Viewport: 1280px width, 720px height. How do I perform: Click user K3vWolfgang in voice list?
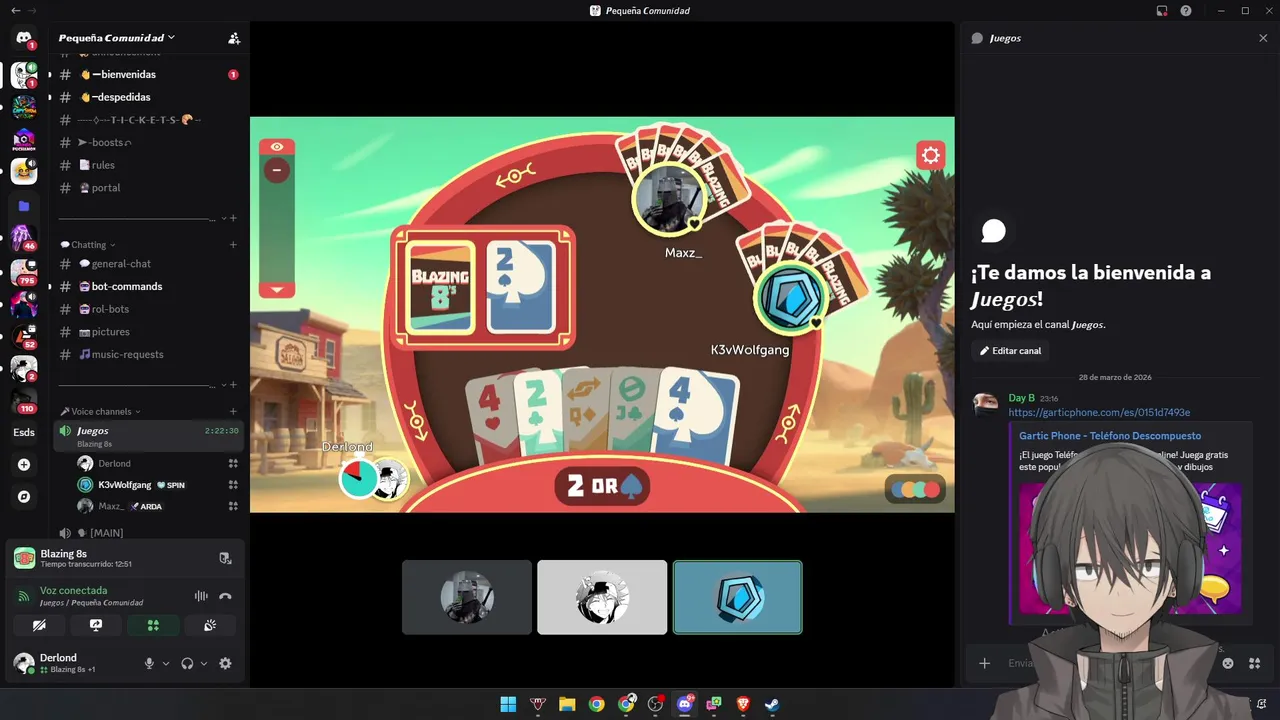click(x=158, y=485)
